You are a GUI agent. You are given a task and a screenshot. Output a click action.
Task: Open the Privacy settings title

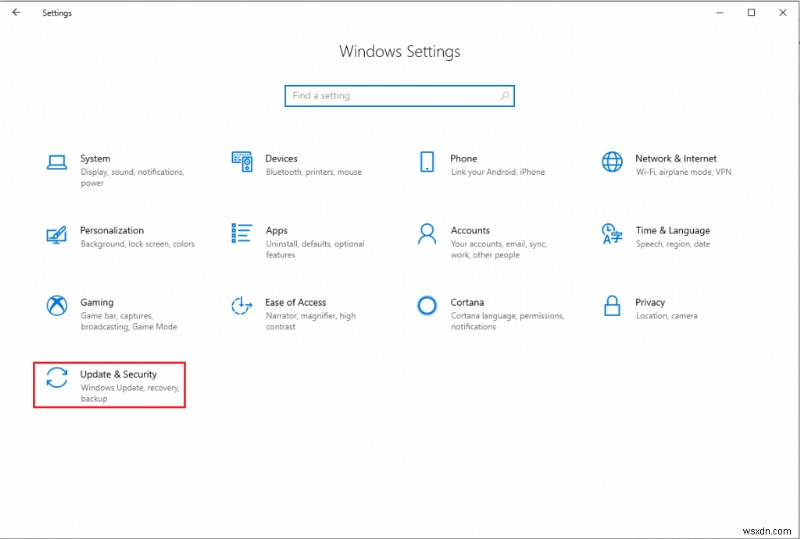[650, 303]
